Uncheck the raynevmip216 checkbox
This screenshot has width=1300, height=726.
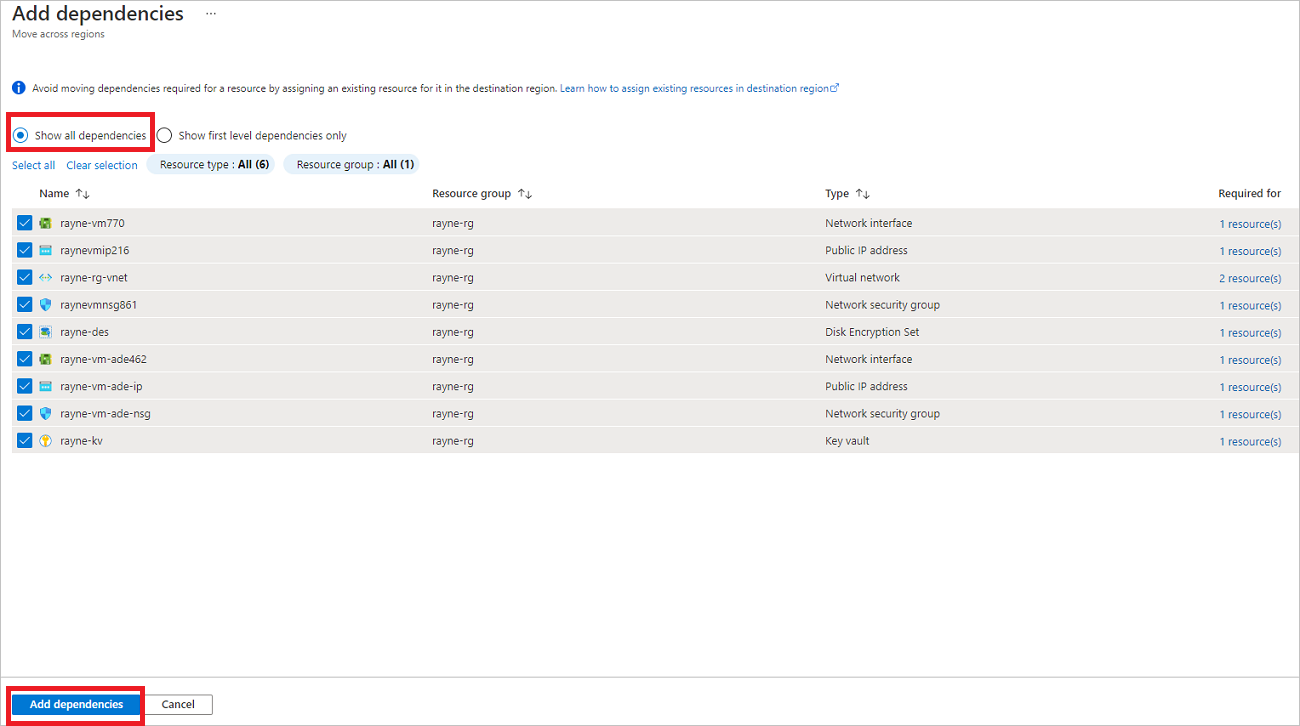coord(25,250)
